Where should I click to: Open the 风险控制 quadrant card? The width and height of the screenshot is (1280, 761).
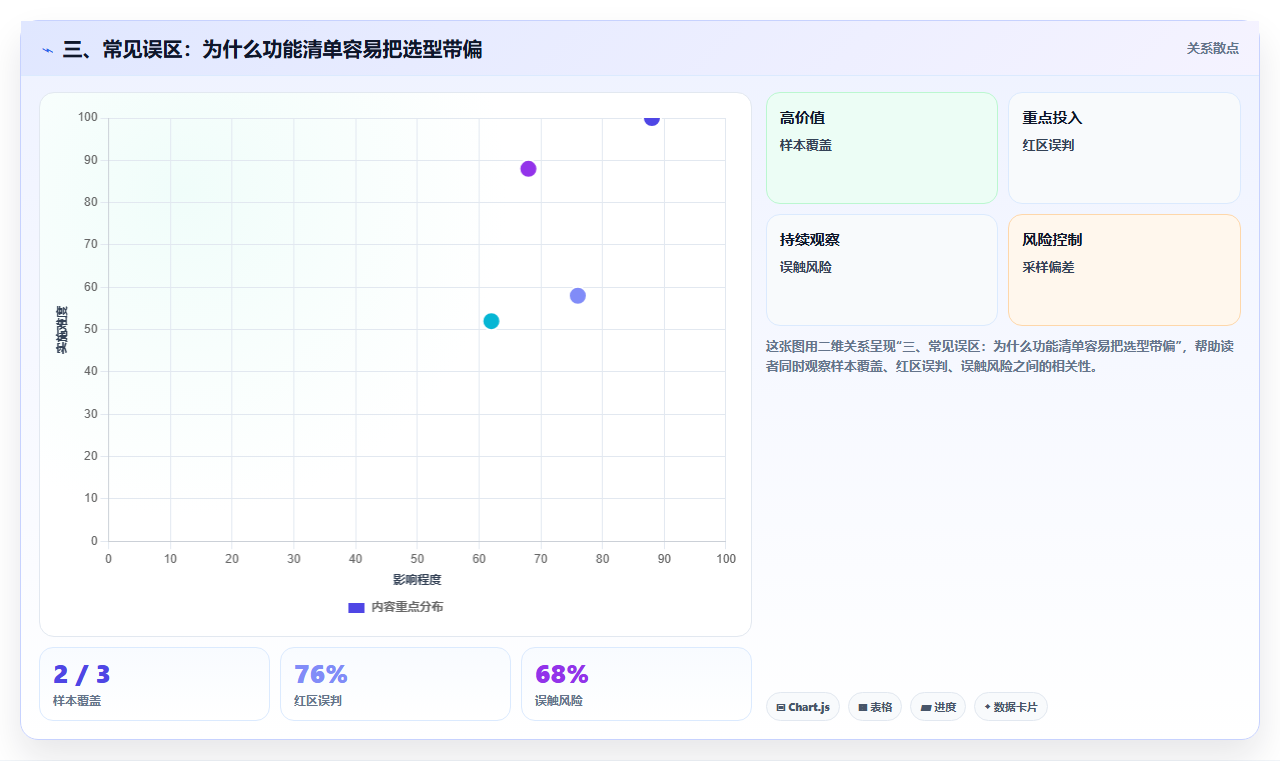click(1124, 270)
